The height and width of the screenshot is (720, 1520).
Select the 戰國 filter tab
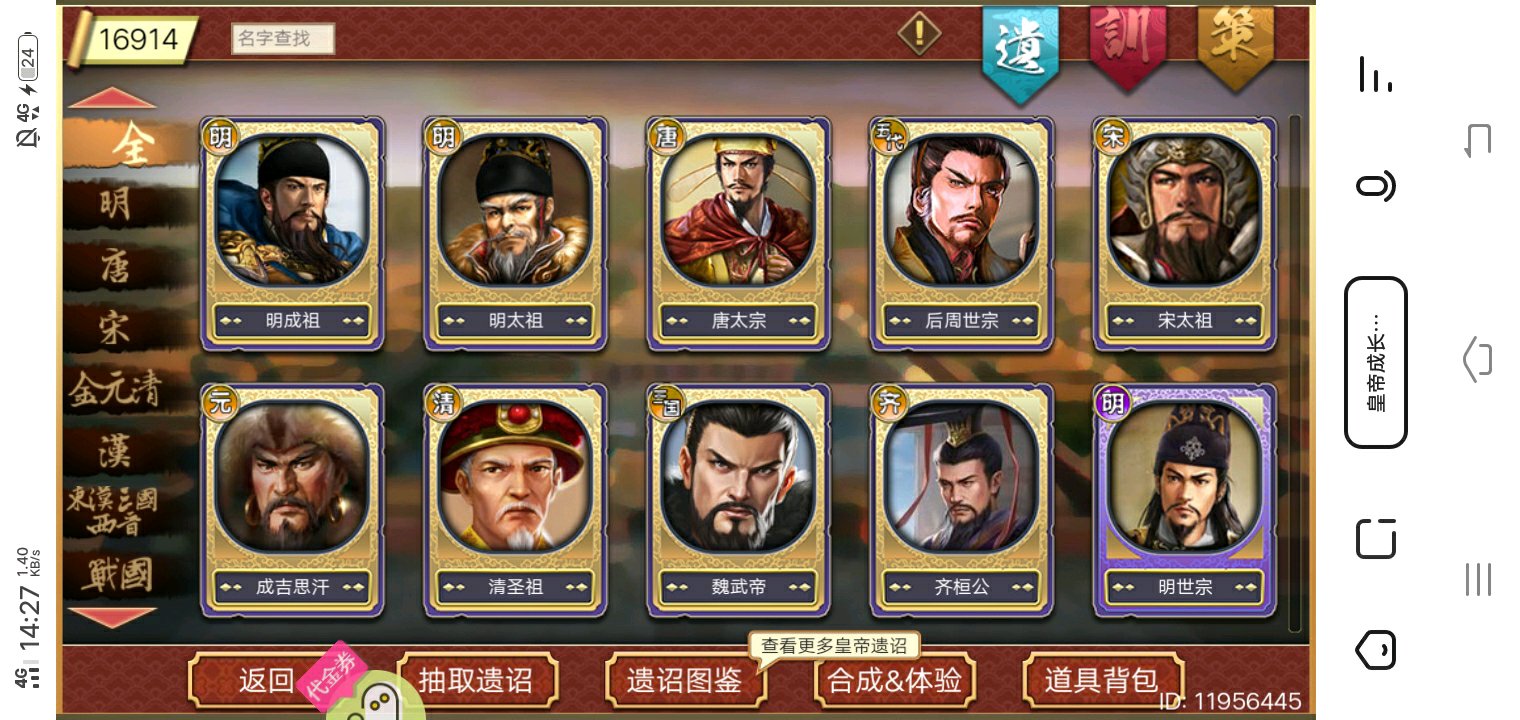pos(117,574)
